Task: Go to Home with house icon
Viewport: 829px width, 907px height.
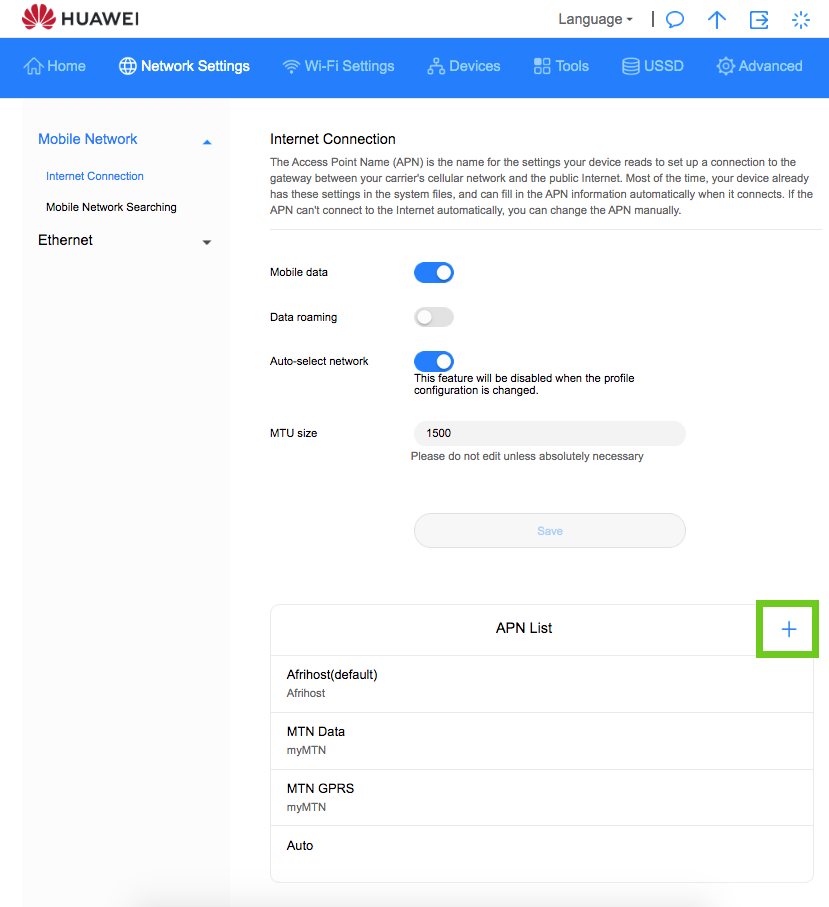Action: tap(54, 66)
